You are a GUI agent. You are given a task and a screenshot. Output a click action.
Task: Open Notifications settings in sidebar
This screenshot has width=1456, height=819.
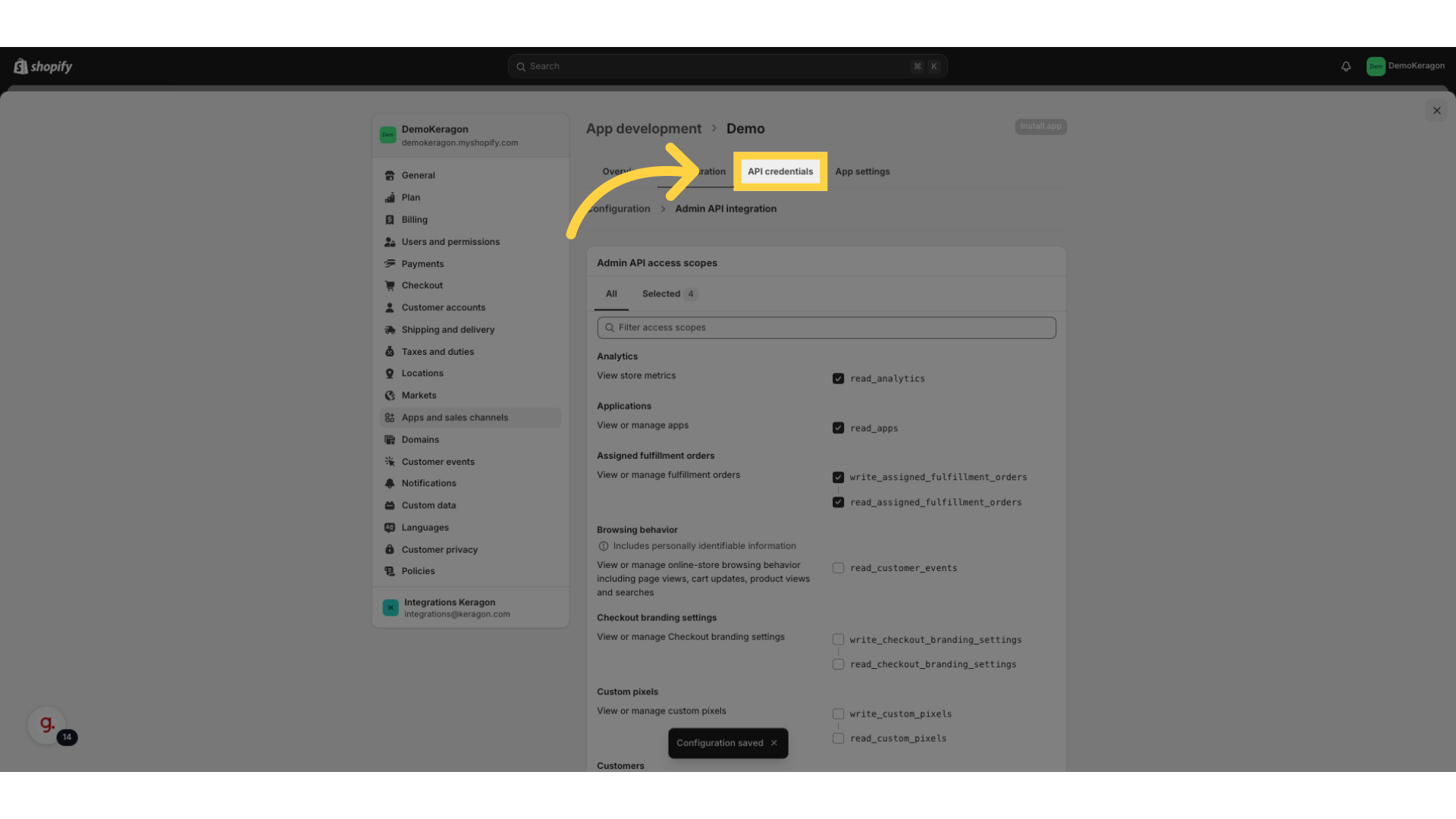point(429,482)
